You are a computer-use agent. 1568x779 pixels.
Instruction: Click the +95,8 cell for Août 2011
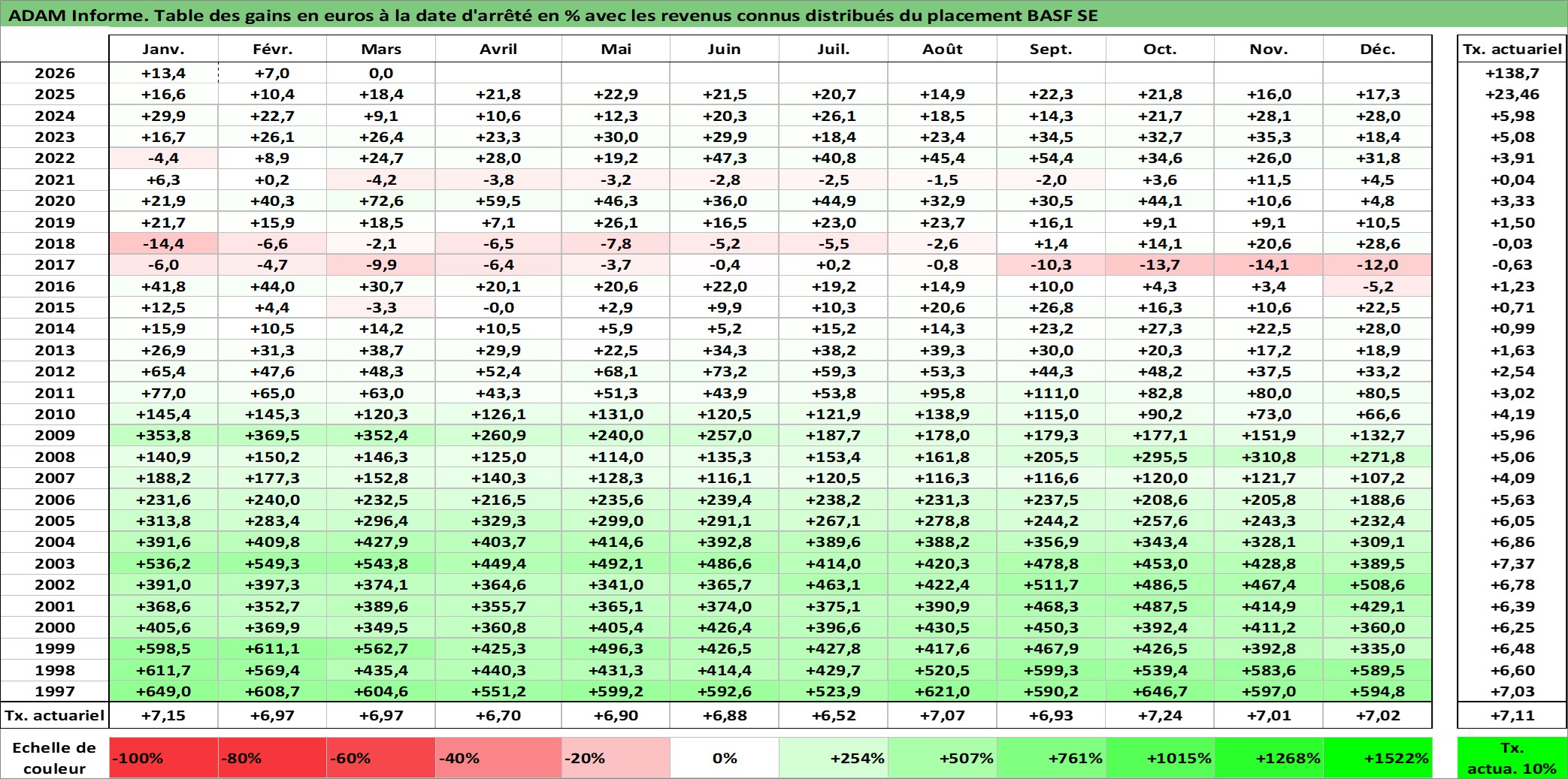coord(943,393)
